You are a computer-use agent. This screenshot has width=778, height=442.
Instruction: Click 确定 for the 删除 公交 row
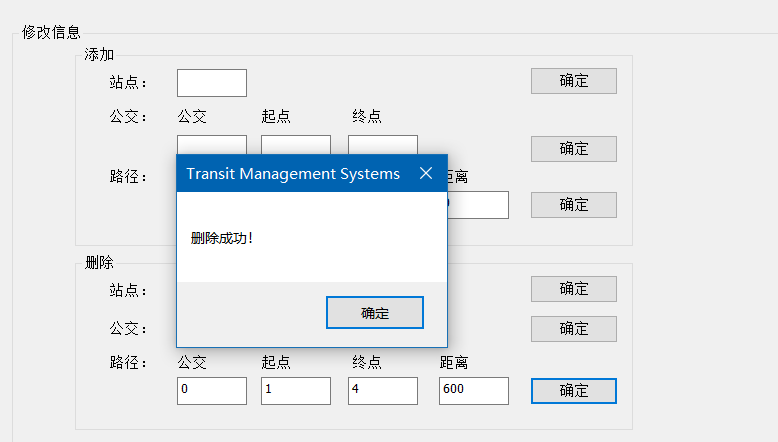[574, 329]
